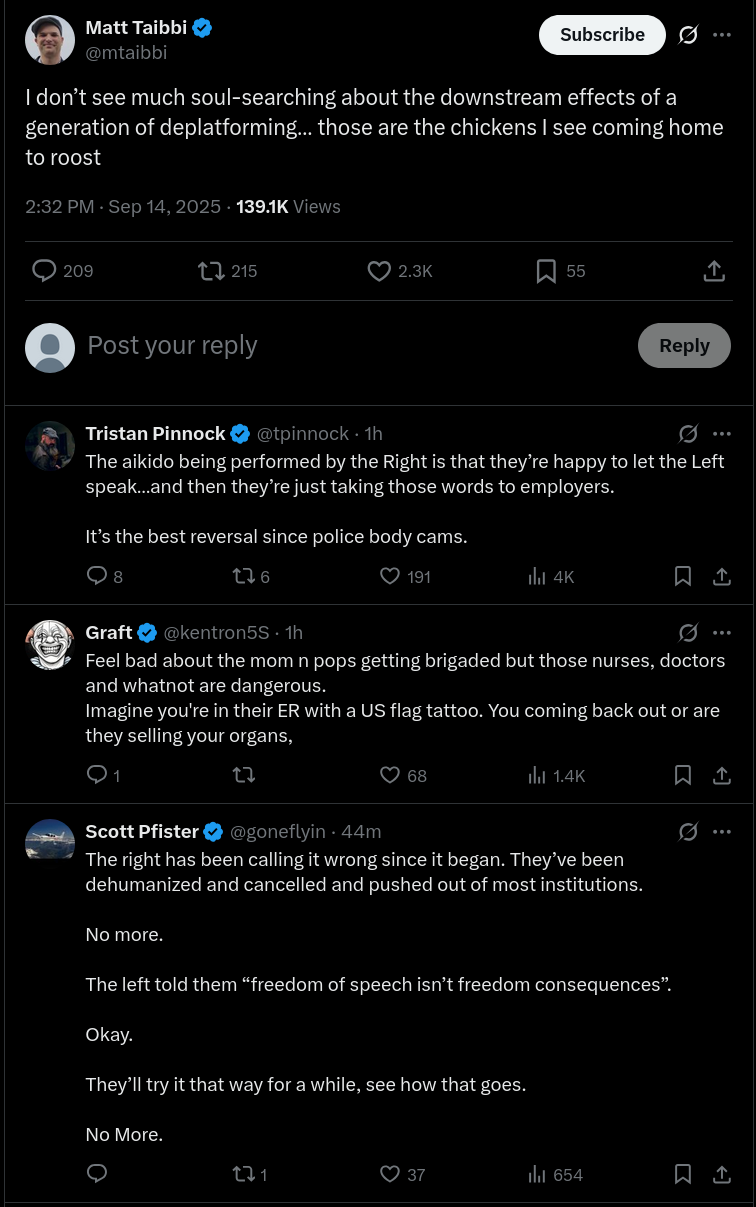Like Tristan Pinnock's reply

pyautogui.click(x=390, y=576)
